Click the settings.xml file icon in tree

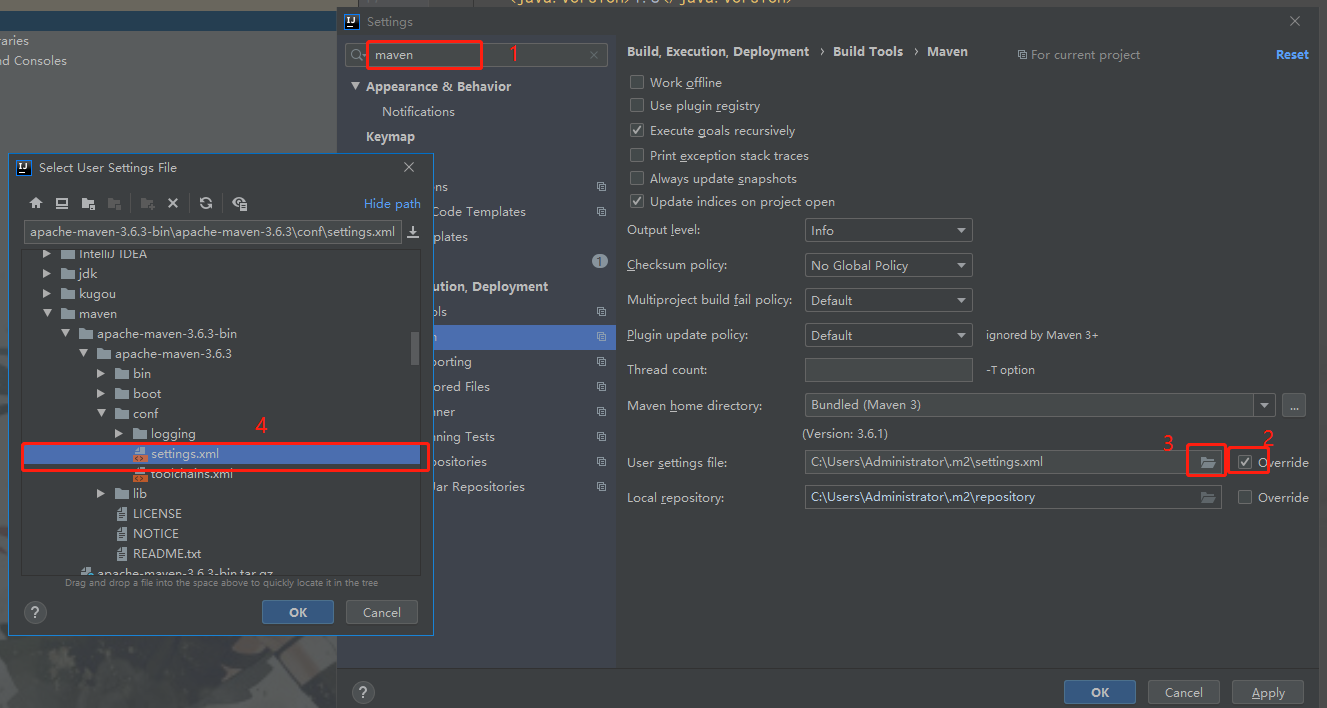(140, 454)
